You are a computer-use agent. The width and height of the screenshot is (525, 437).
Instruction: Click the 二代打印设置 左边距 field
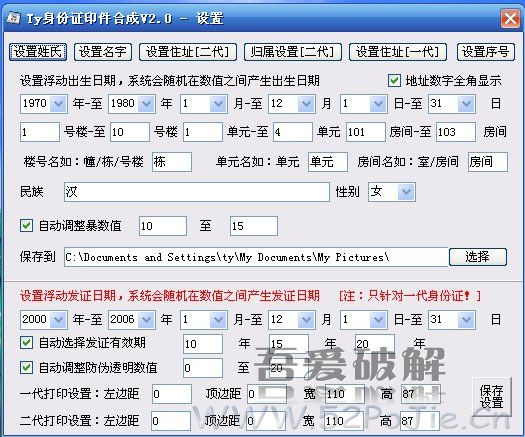pos(171,421)
